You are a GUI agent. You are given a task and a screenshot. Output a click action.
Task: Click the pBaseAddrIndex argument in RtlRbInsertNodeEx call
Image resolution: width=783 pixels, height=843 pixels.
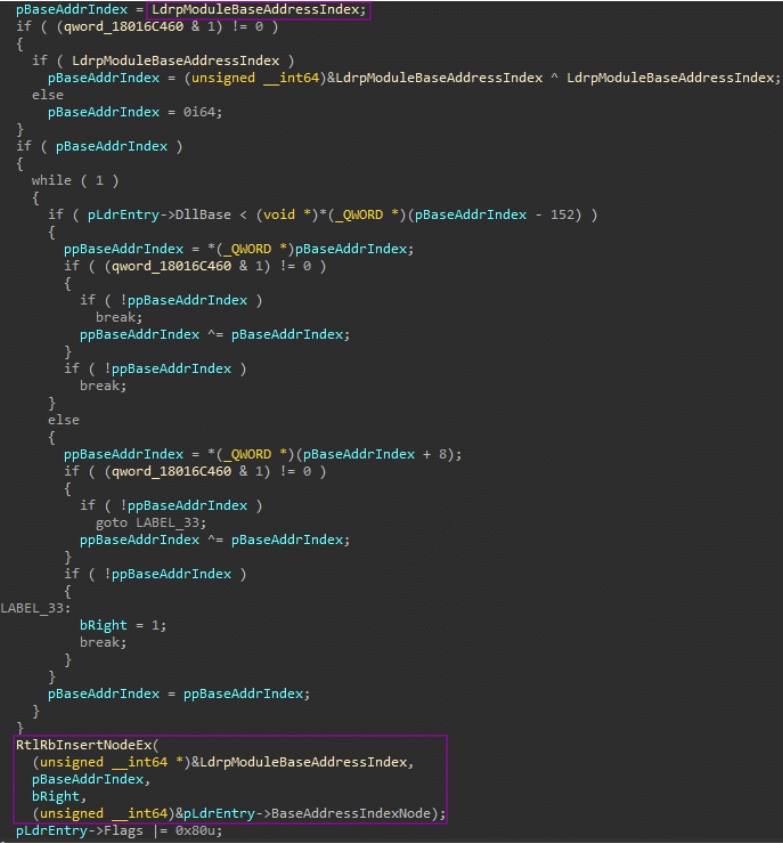coord(88,779)
